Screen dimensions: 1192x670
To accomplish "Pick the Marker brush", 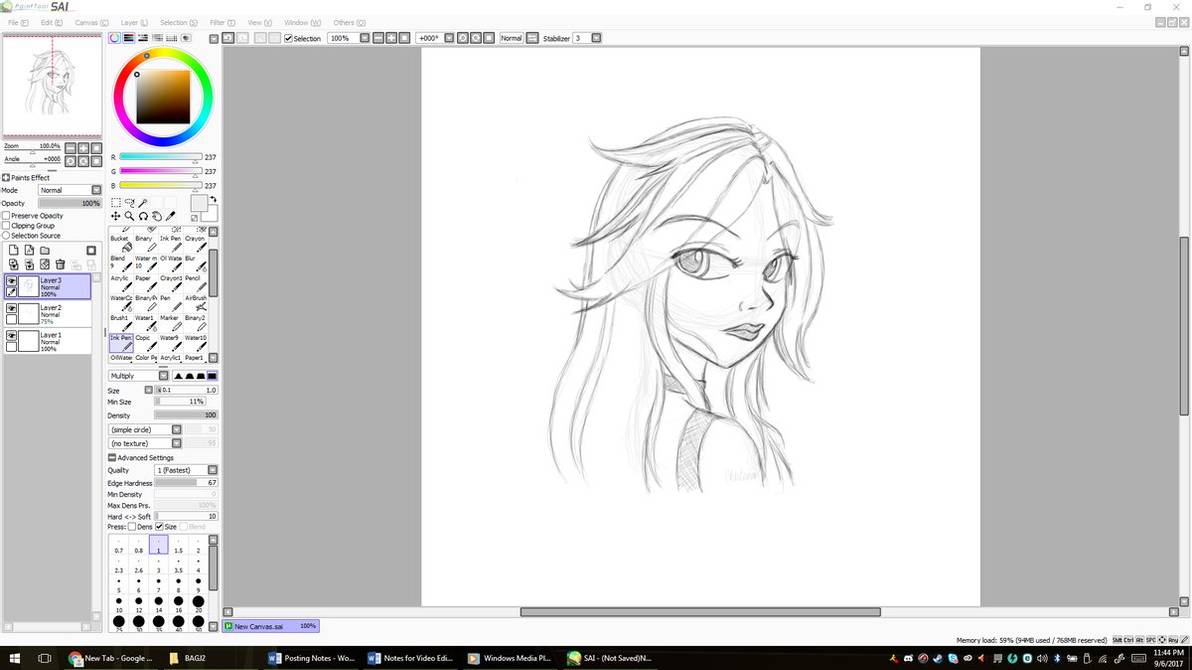I will 170,323.
